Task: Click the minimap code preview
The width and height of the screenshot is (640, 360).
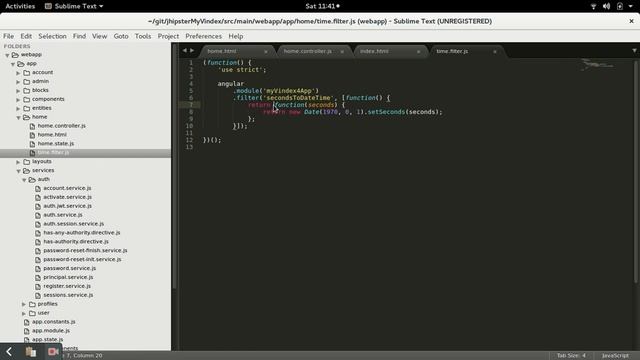Action: point(597,64)
